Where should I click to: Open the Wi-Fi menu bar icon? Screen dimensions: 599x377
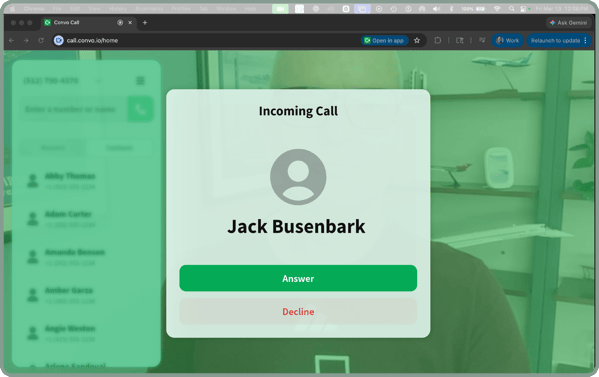pos(497,8)
